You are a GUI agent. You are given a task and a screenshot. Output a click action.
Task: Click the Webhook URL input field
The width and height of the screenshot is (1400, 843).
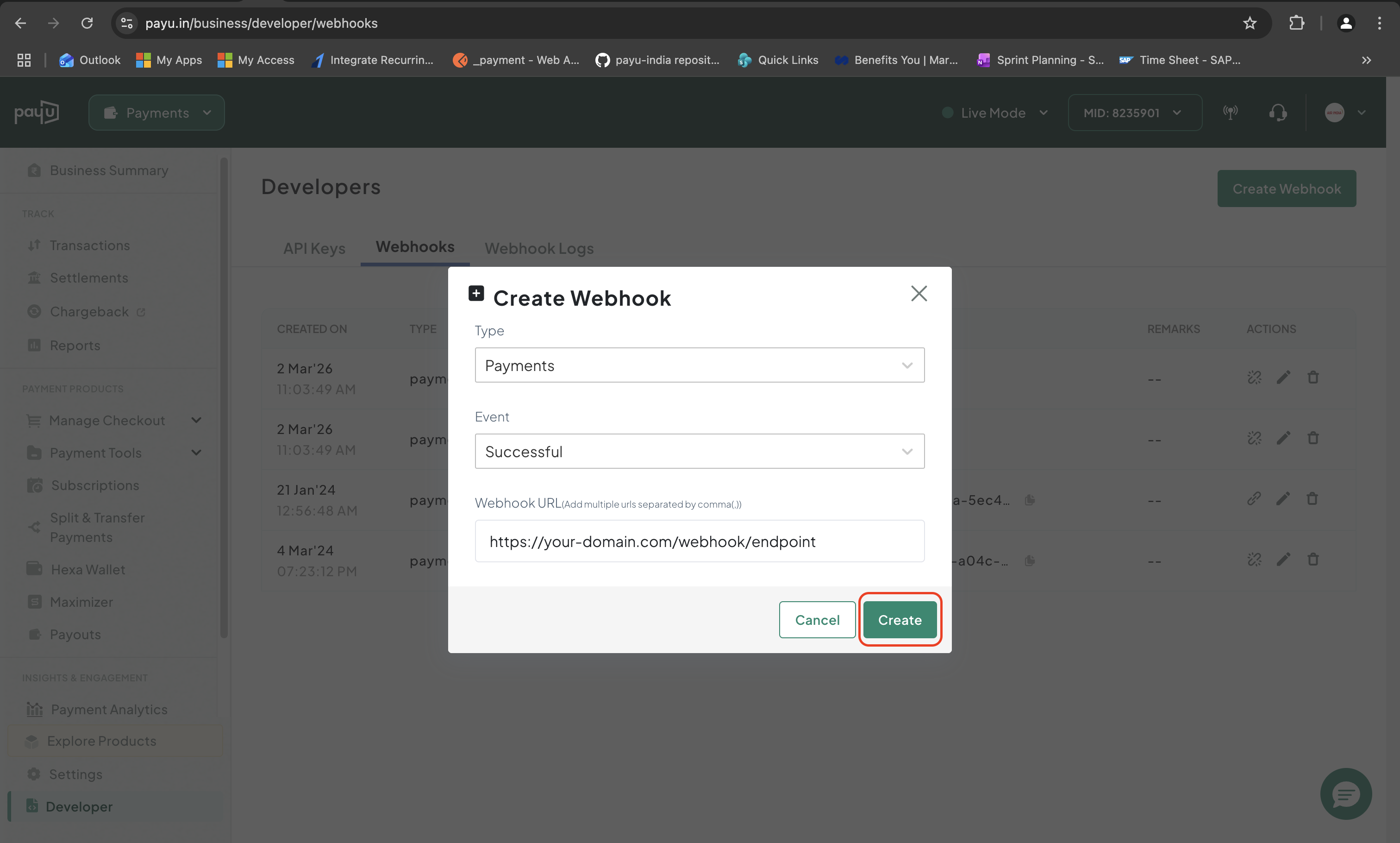pos(700,541)
